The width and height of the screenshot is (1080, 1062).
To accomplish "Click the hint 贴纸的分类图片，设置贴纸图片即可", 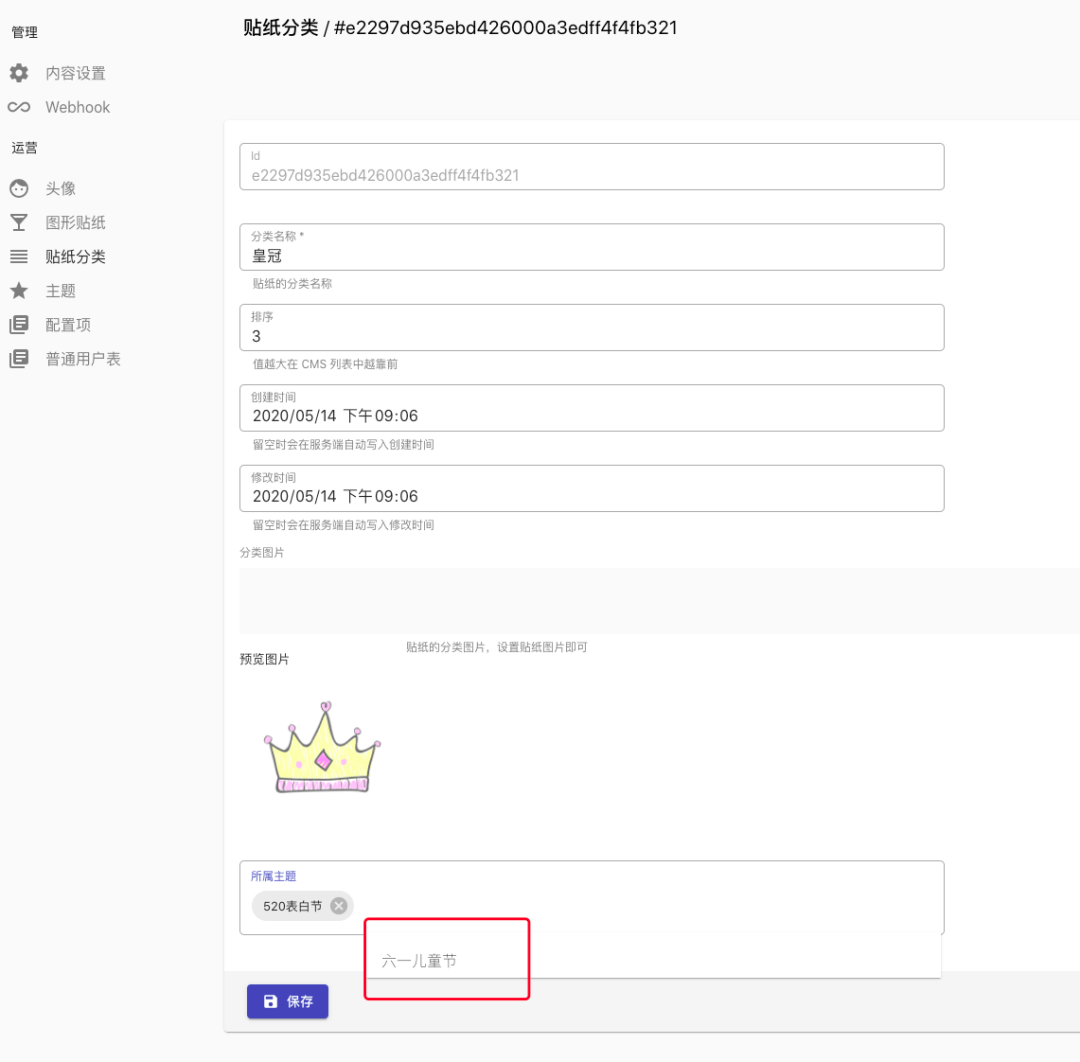I will [x=497, y=647].
